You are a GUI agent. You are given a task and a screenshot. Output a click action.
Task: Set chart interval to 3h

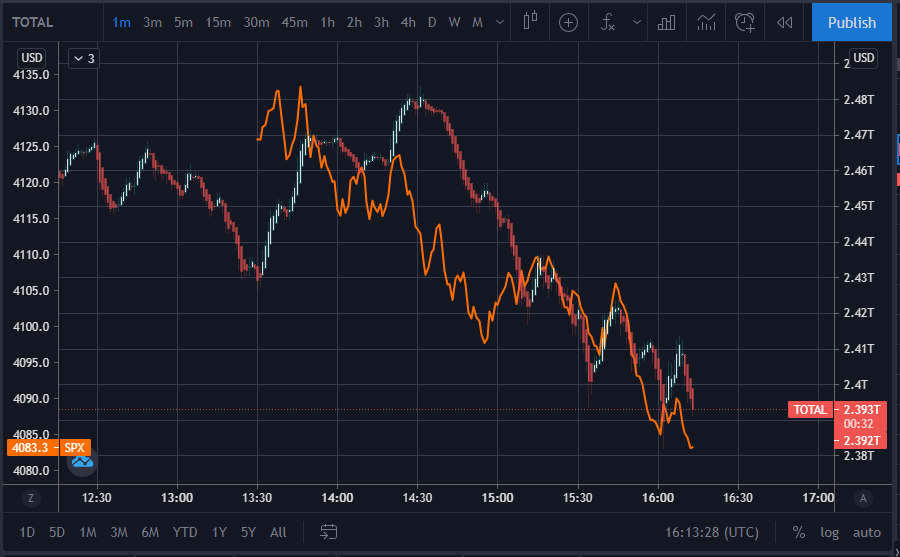pyautogui.click(x=381, y=22)
